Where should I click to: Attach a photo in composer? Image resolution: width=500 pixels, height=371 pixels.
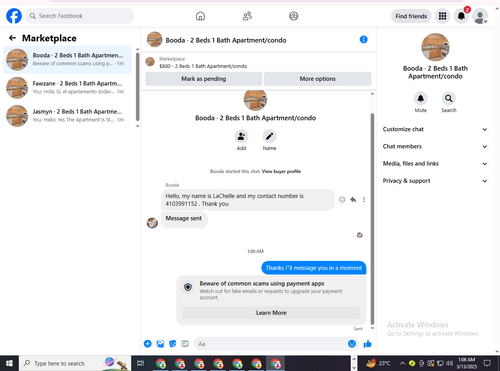point(160,344)
